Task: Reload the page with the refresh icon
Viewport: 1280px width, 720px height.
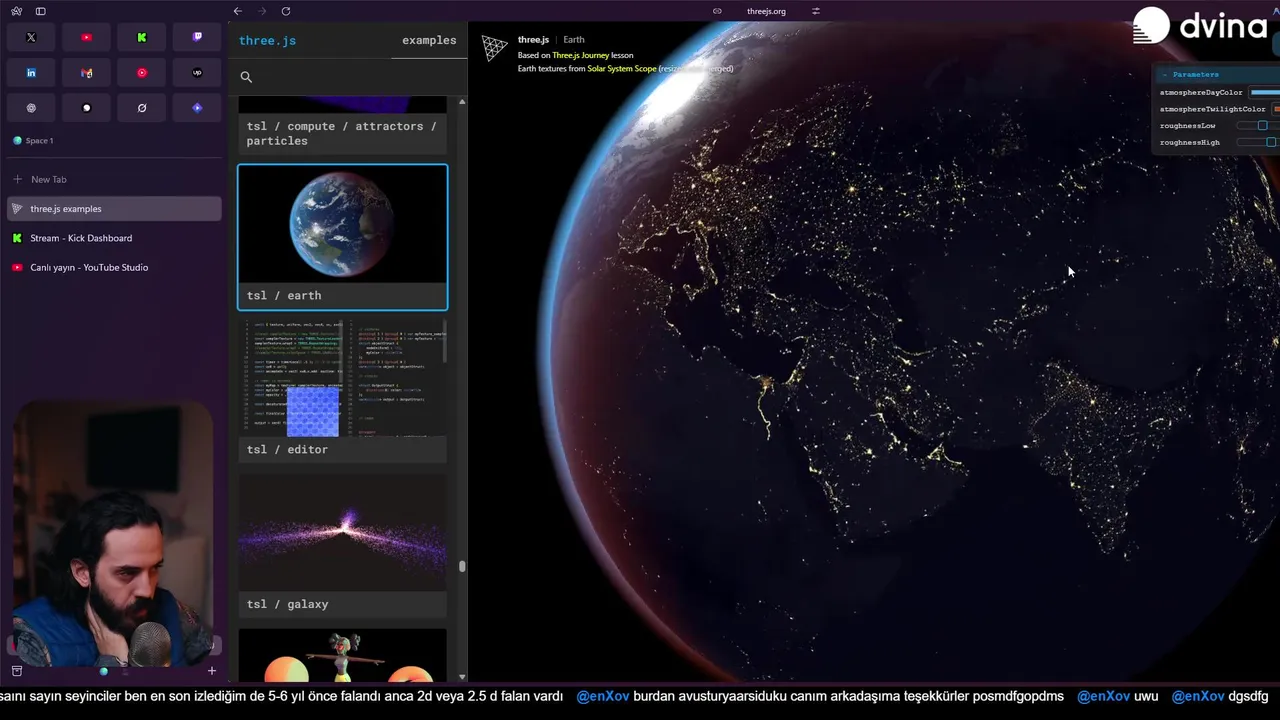Action: pyautogui.click(x=286, y=11)
